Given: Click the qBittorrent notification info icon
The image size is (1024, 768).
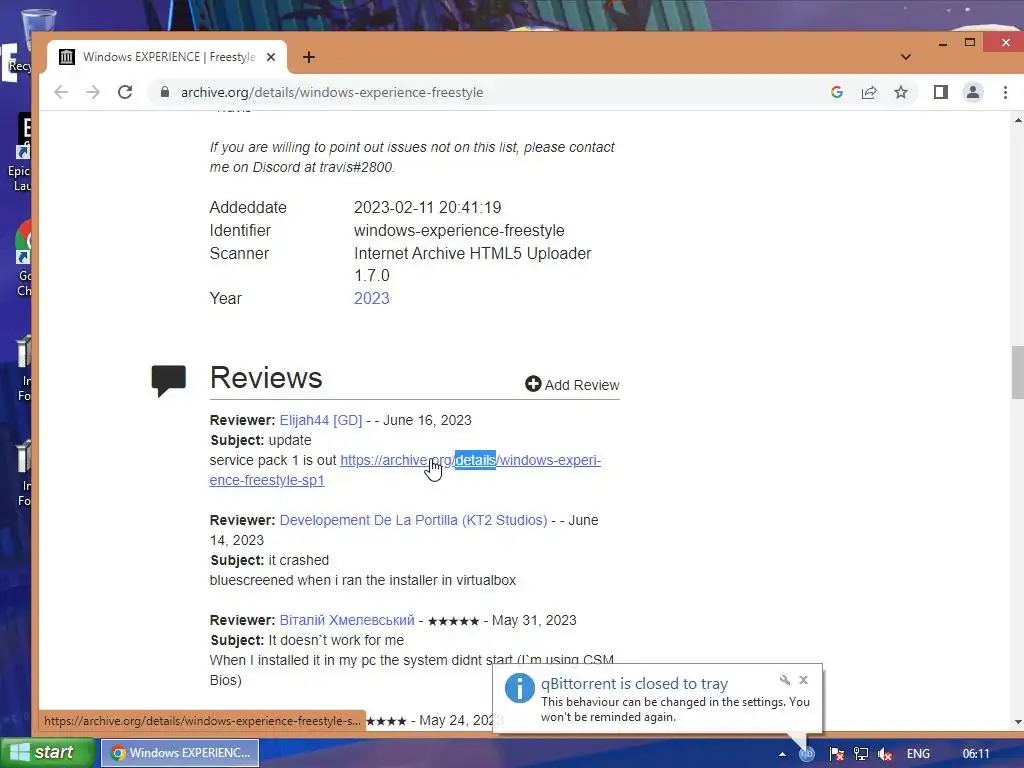Looking at the screenshot, I should tap(520, 688).
